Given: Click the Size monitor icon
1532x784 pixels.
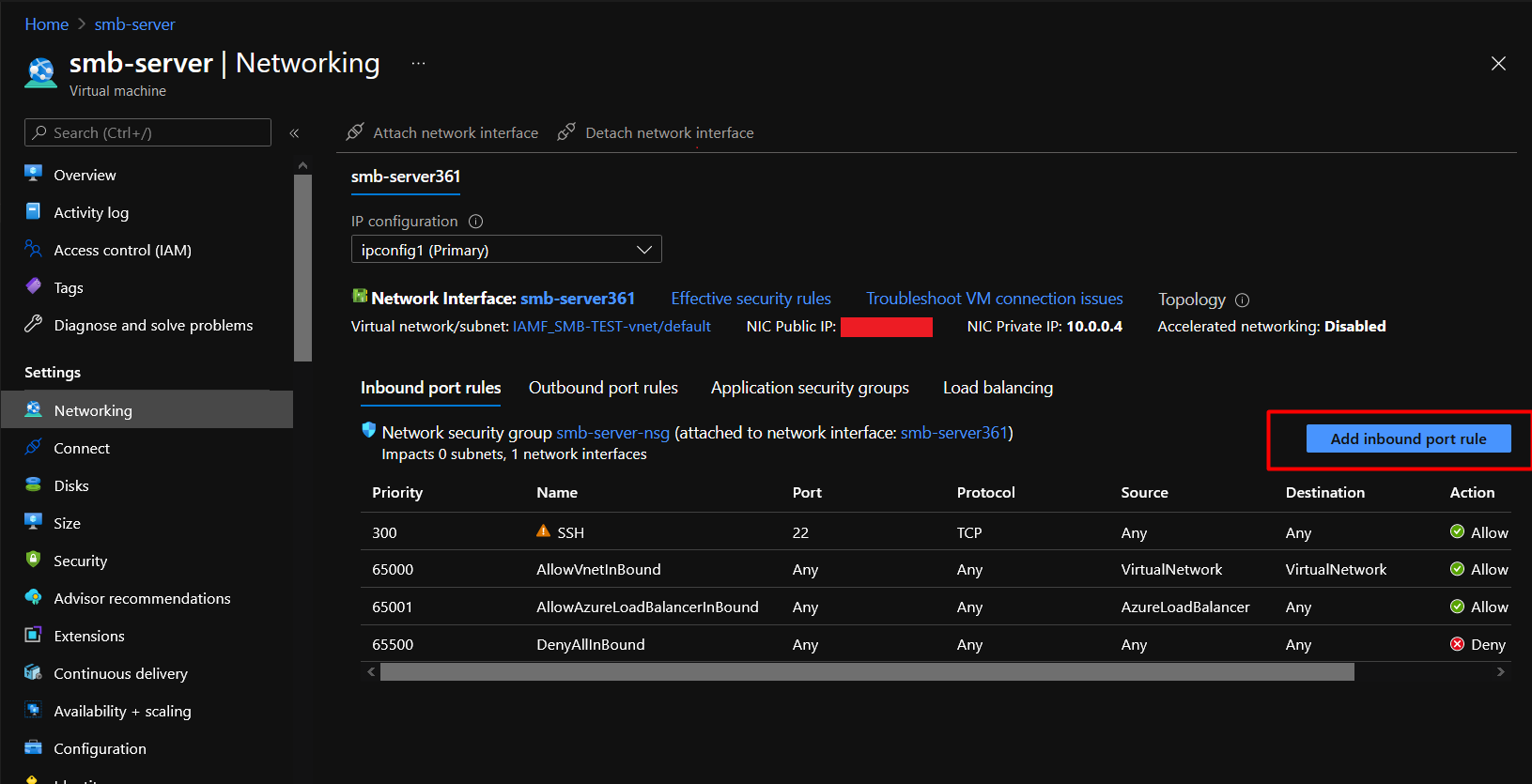Looking at the screenshot, I should point(34,522).
